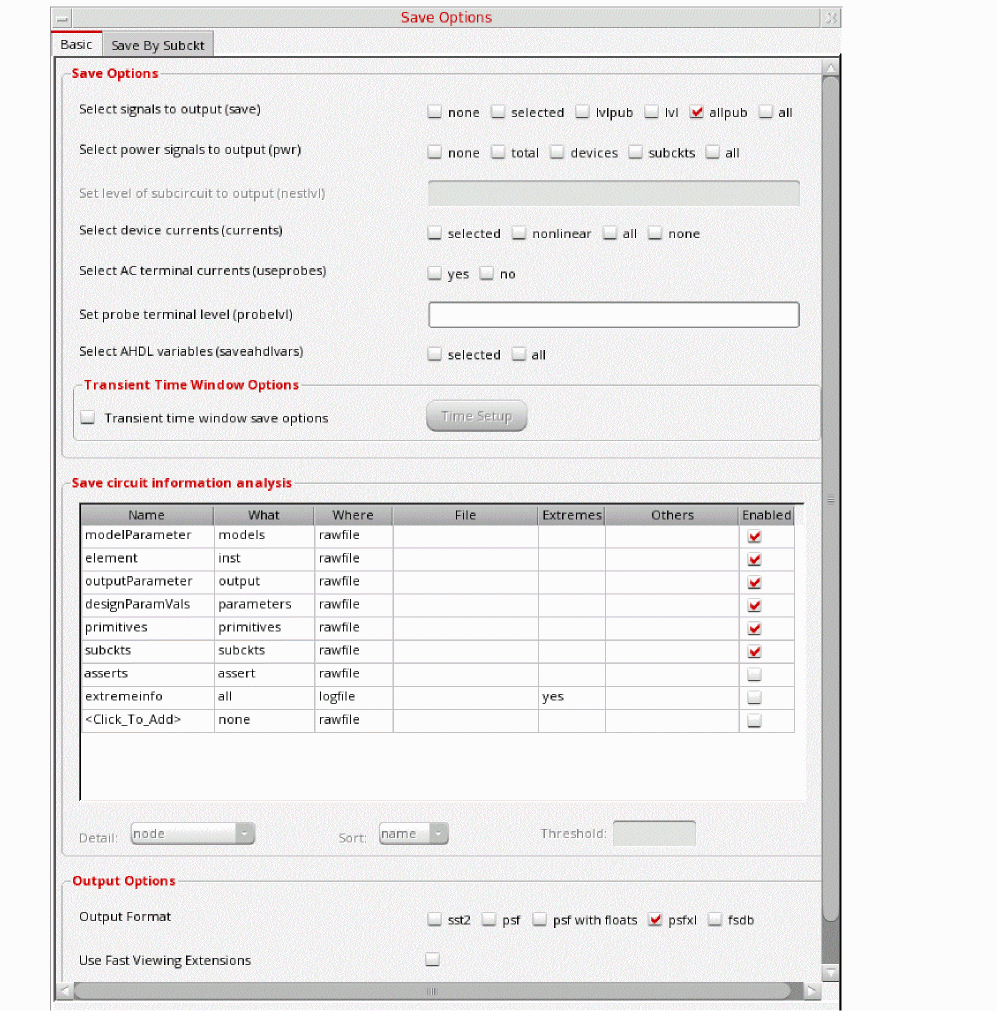Enable the 'all' signals to output checkbox
The height and width of the screenshot is (1011, 997).
pyautogui.click(x=766, y=112)
